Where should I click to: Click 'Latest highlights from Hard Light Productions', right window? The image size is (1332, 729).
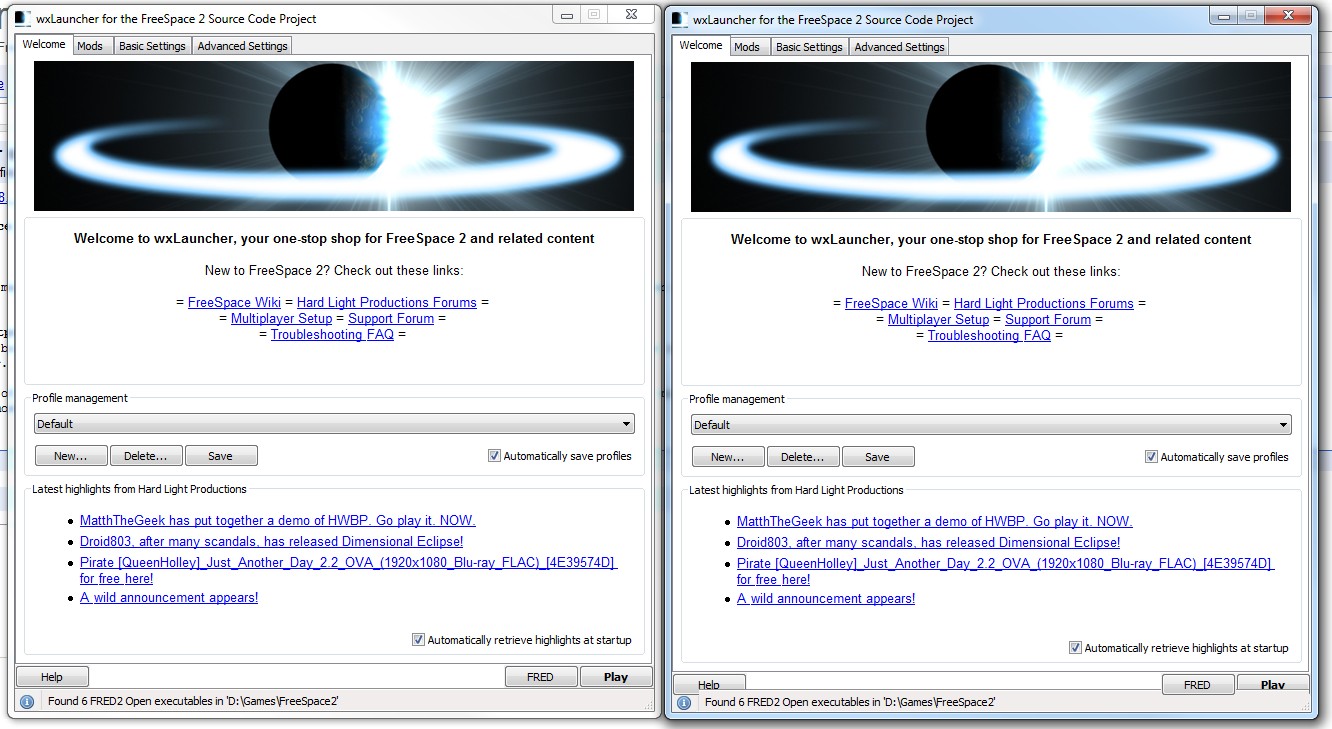coord(796,490)
